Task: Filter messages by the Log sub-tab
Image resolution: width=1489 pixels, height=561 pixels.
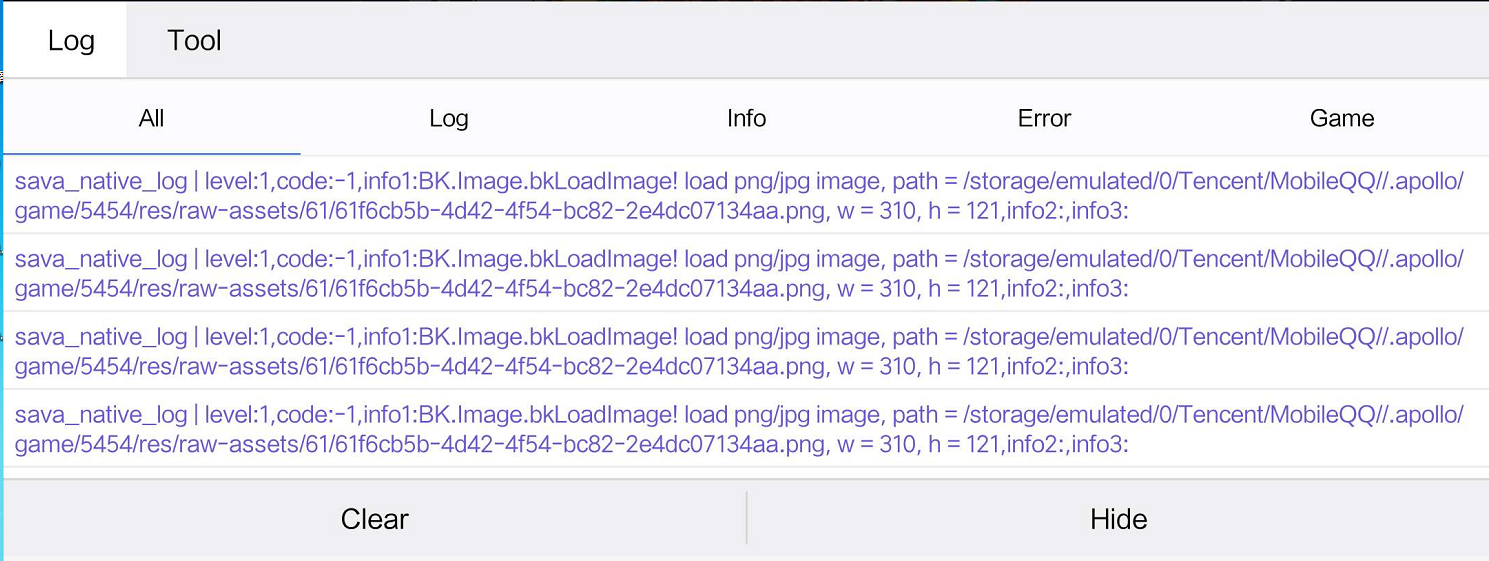Action: click(x=448, y=118)
